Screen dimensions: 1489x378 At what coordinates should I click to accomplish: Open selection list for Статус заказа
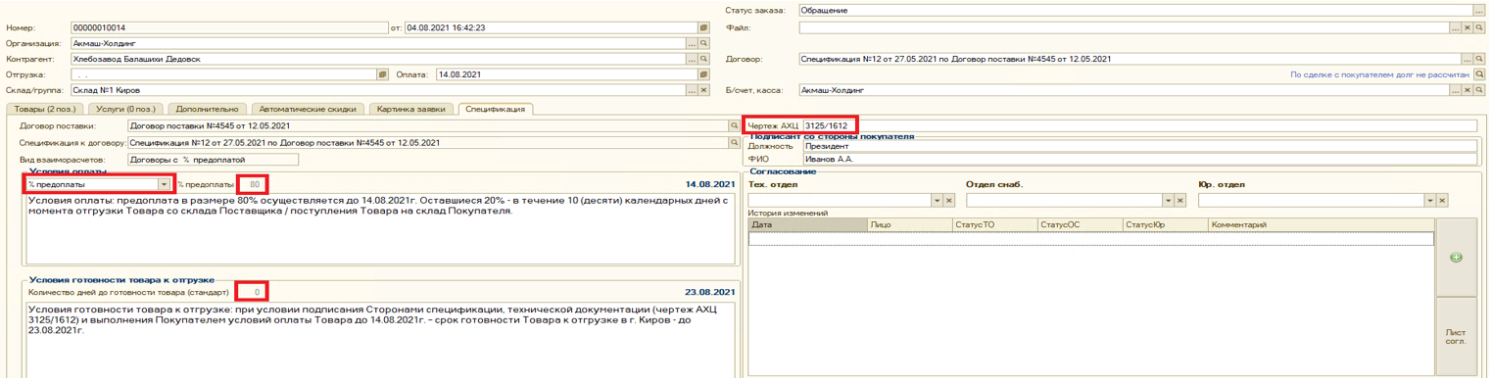coord(1479,10)
